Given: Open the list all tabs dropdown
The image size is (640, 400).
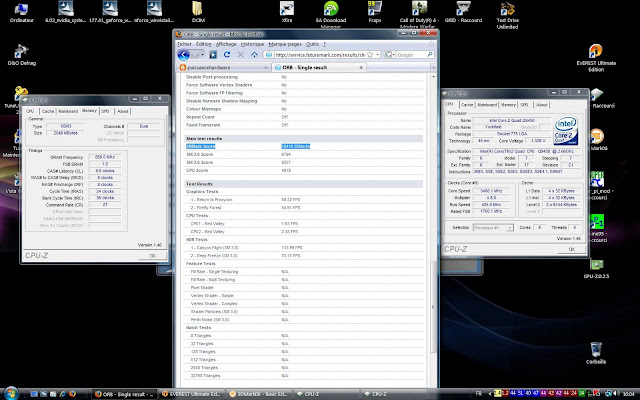Looking at the screenshot, I should click(x=433, y=67).
